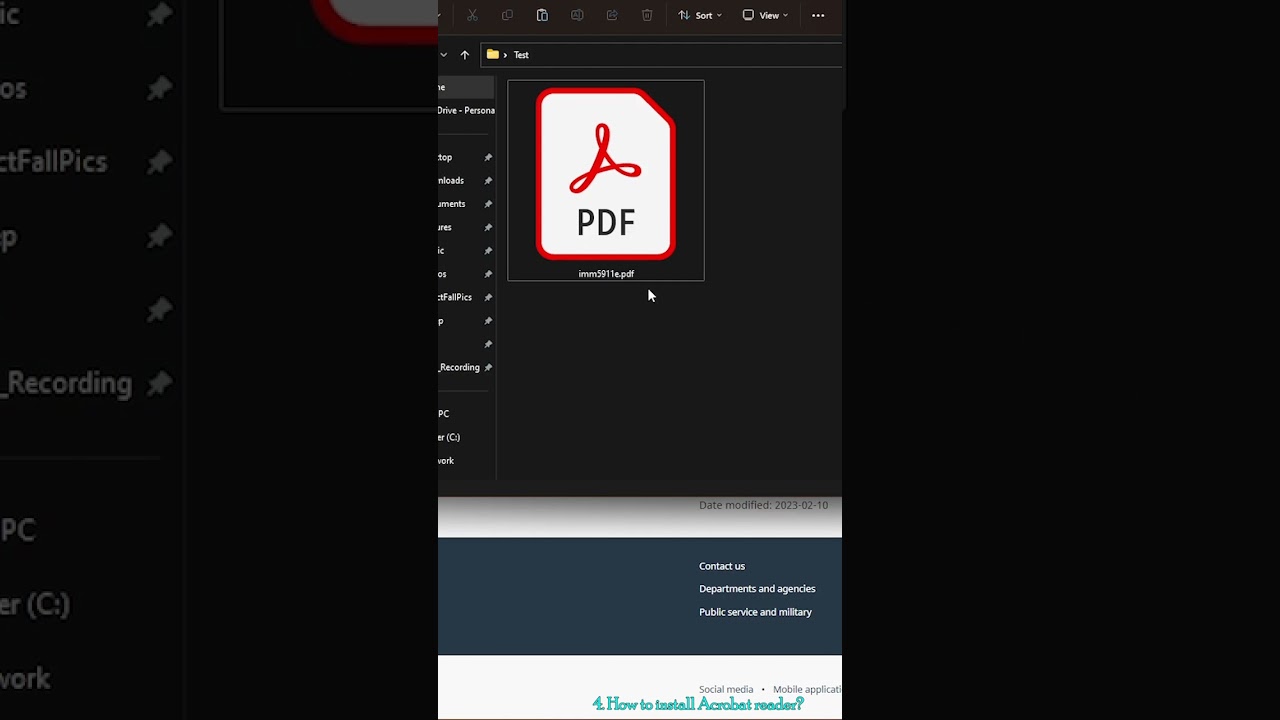Open Documents in the sidebar

click(x=452, y=204)
